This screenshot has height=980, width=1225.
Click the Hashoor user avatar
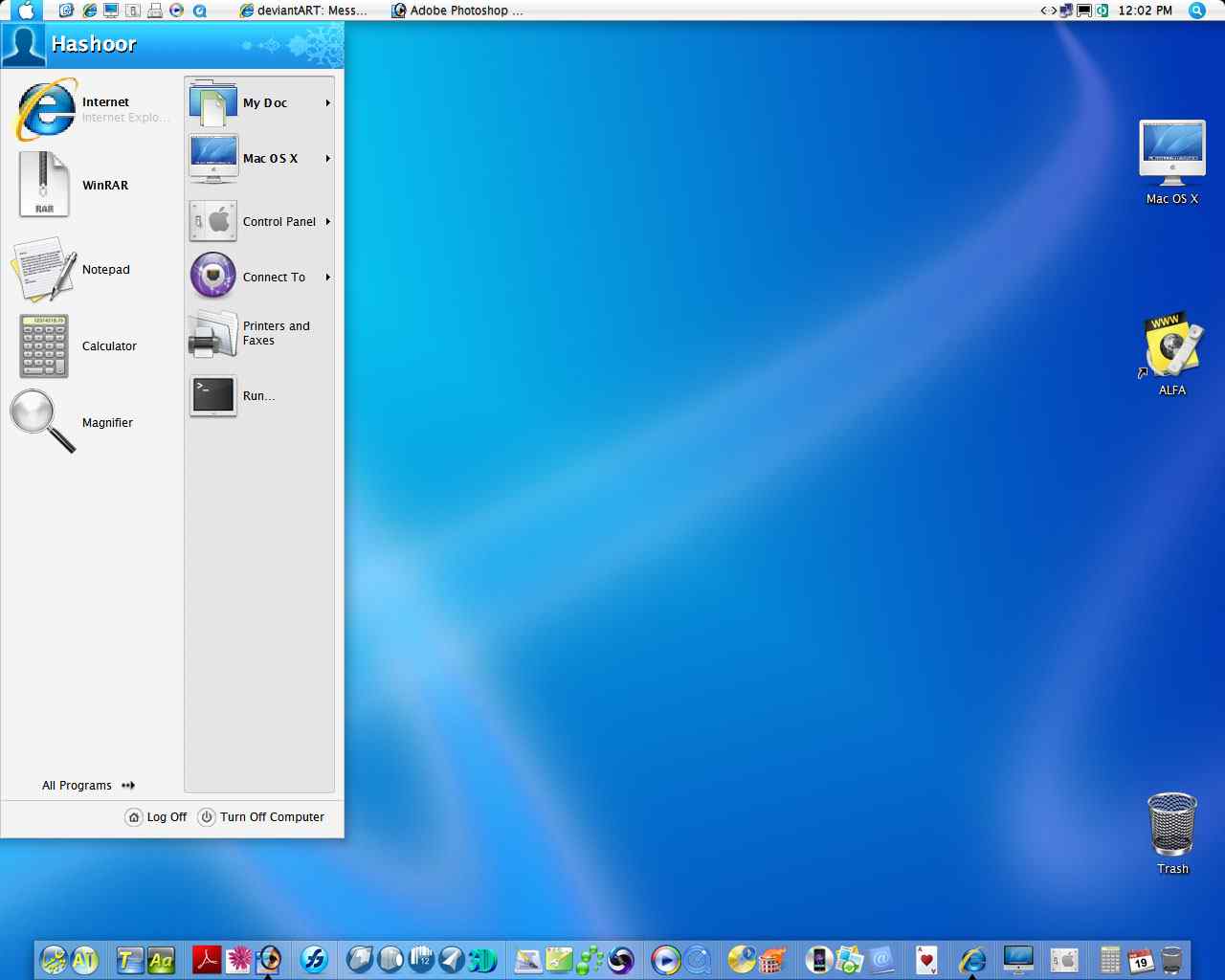pyautogui.click(x=23, y=44)
